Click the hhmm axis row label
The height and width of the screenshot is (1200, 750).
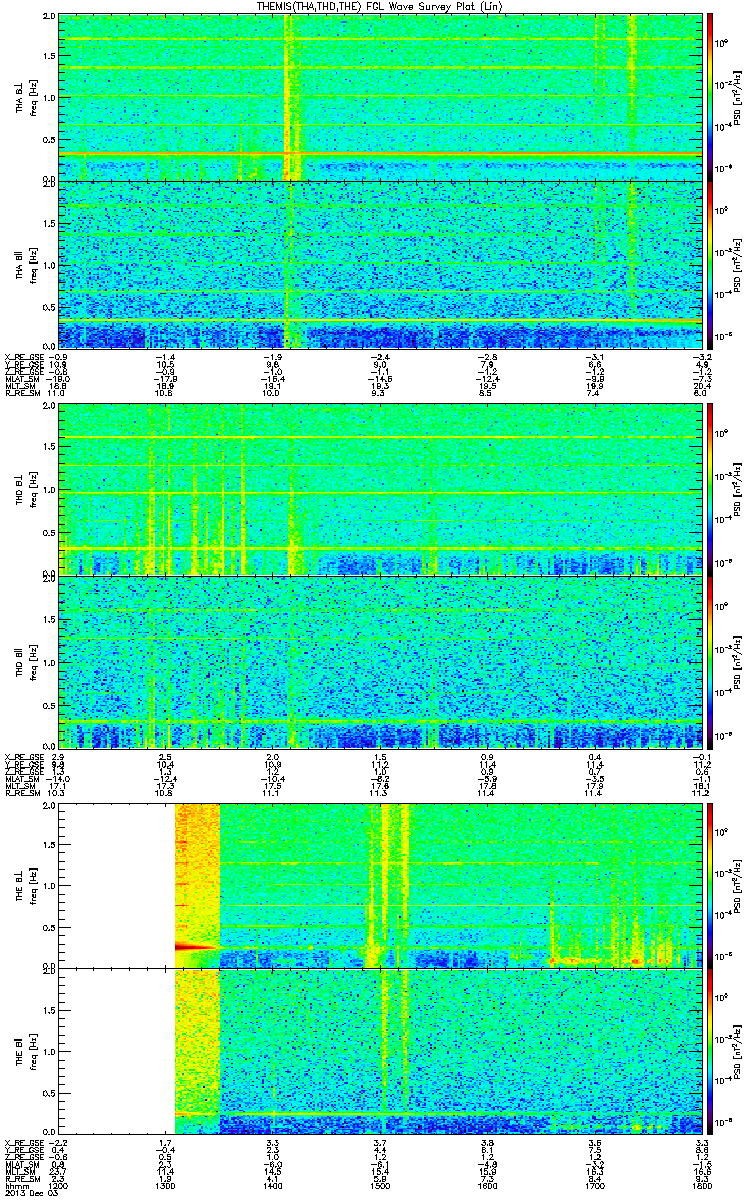(15, 1185)
